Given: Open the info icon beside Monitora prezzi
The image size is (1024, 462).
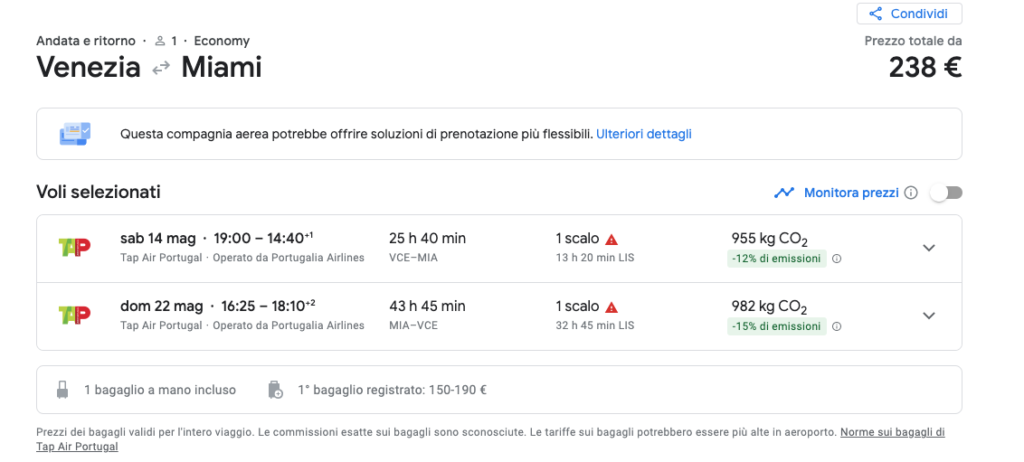Looking at the screenshot, I should tap(912, 193).
